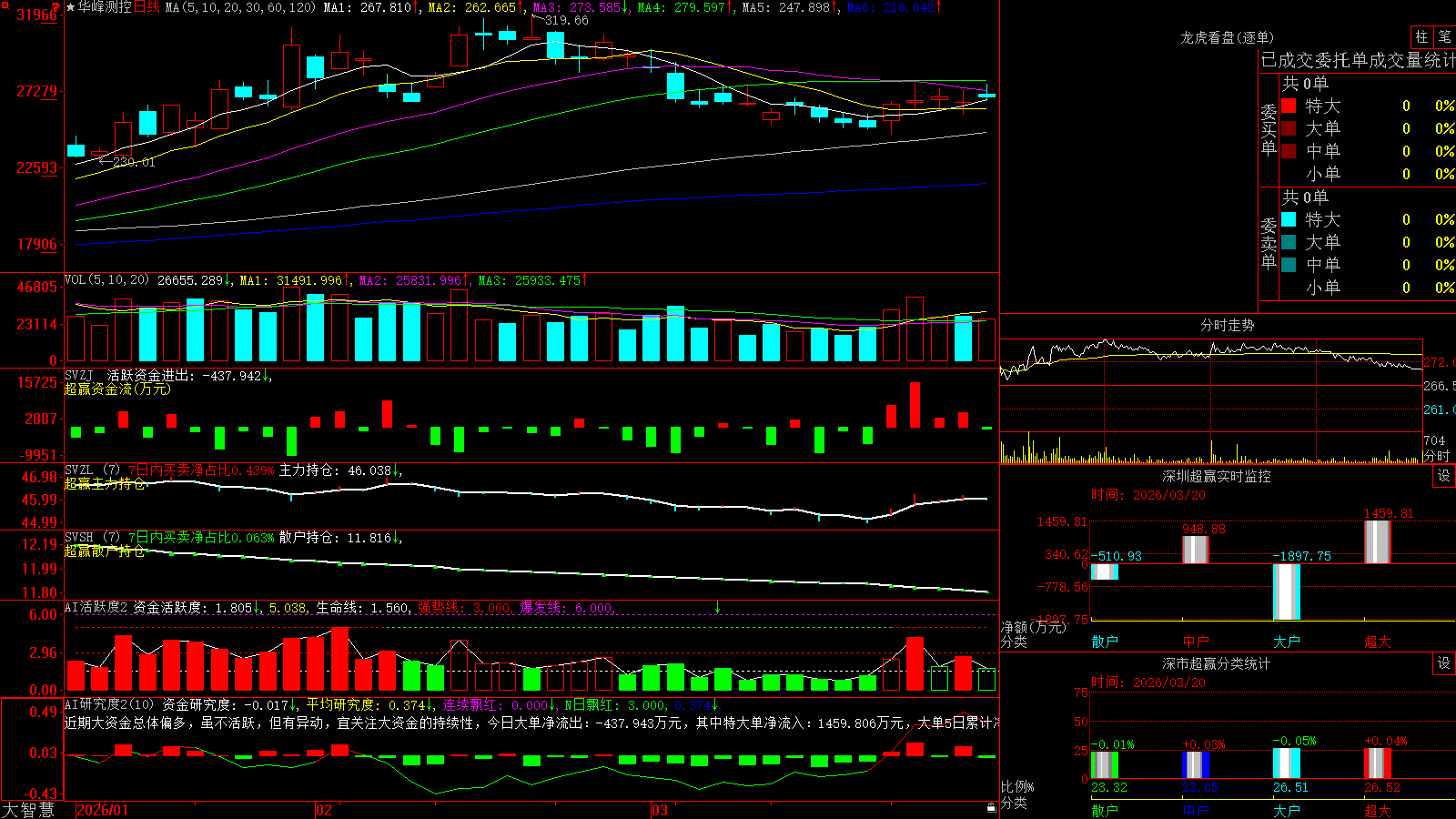The width and height of the screenshot is (1456, 819).
Task: Click the 03 month marker on time axis
Action: click(x=660, y=810)
